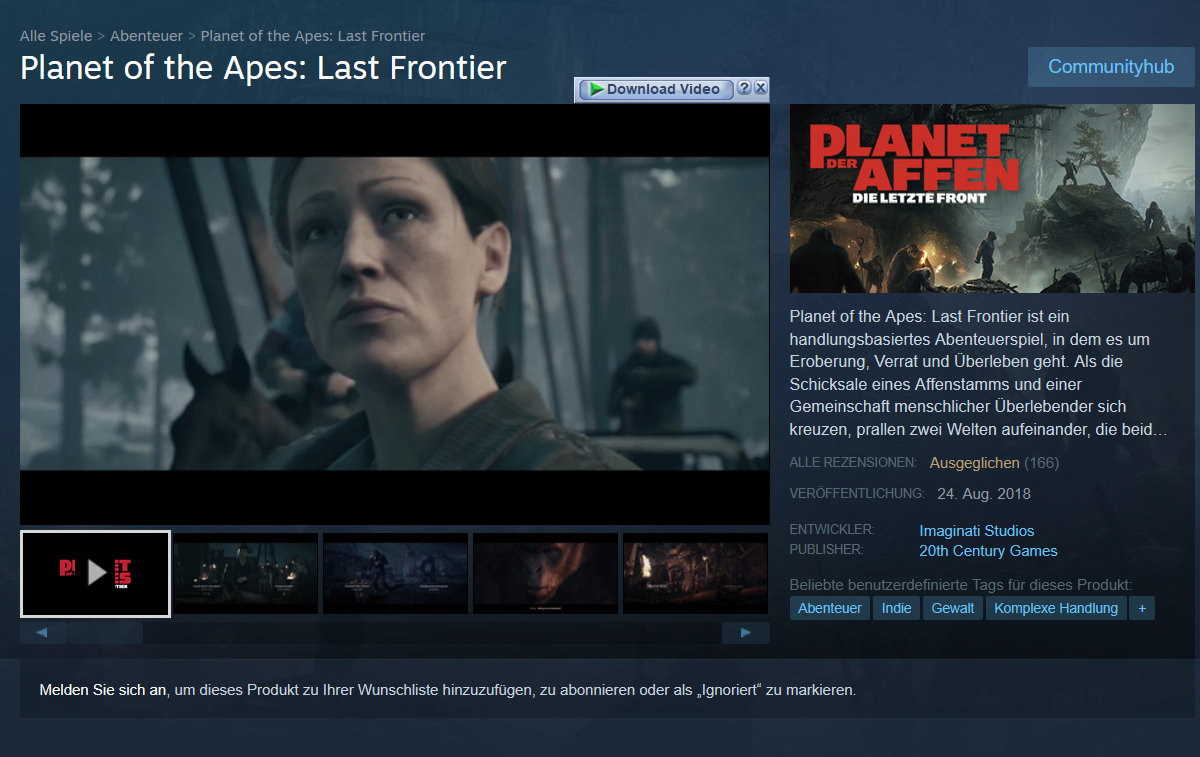Viewport: 1200px width, 757px height.
Task: Click the release date 24. Aug. 2018
Action: pyautogui.click(x=984, y=494)
